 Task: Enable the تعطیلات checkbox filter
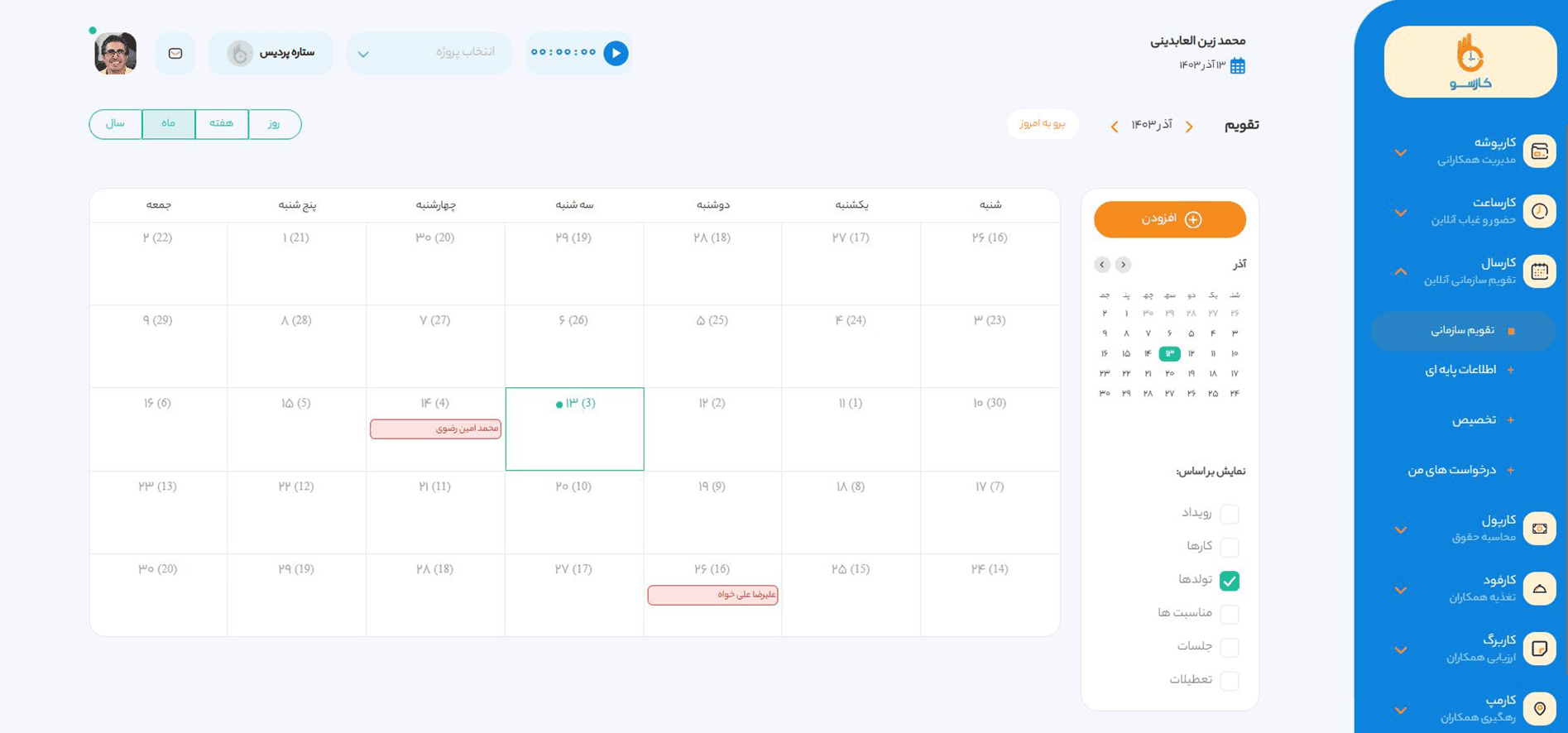pos(1230,680)
